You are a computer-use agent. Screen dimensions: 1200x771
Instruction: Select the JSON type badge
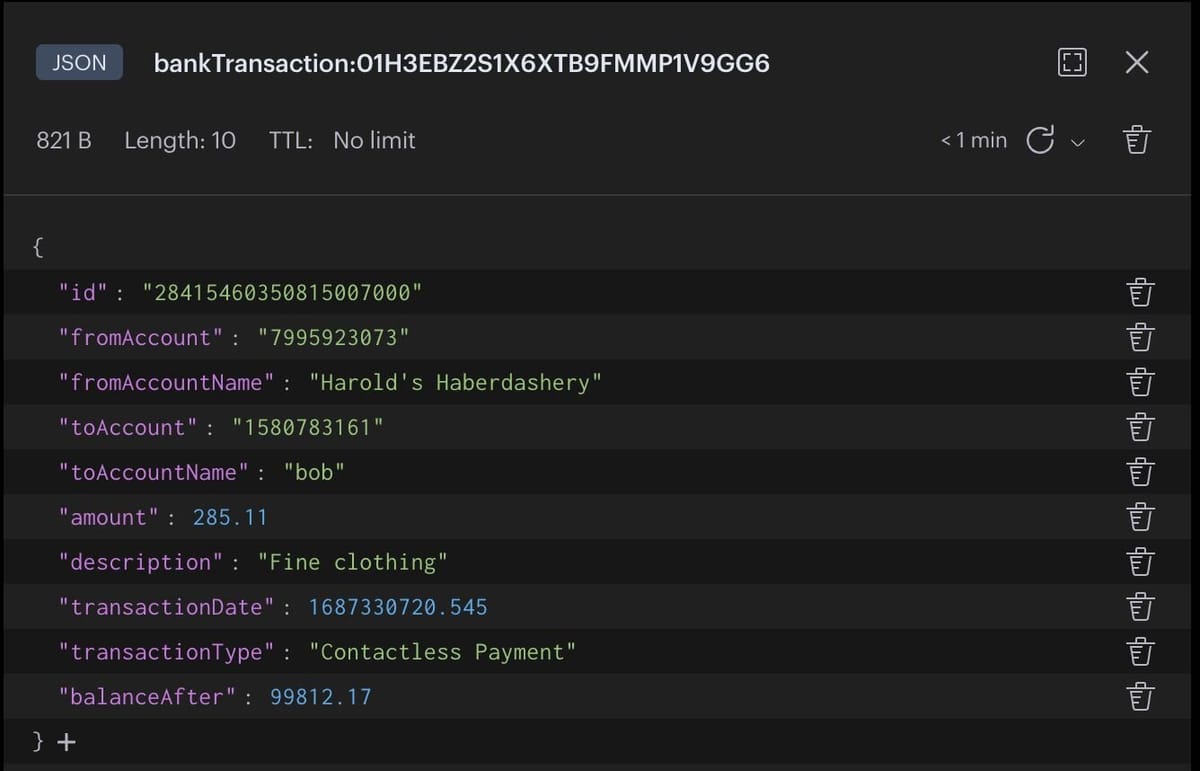(x=79, y=62)
